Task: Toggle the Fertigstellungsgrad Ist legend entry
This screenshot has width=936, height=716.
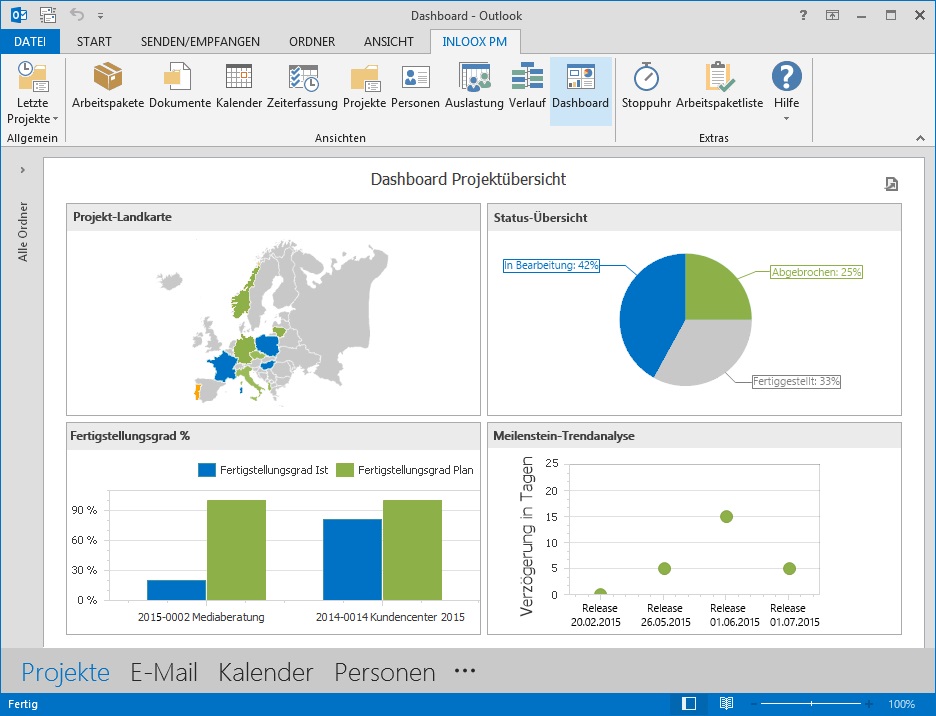Action: [264, 470]
